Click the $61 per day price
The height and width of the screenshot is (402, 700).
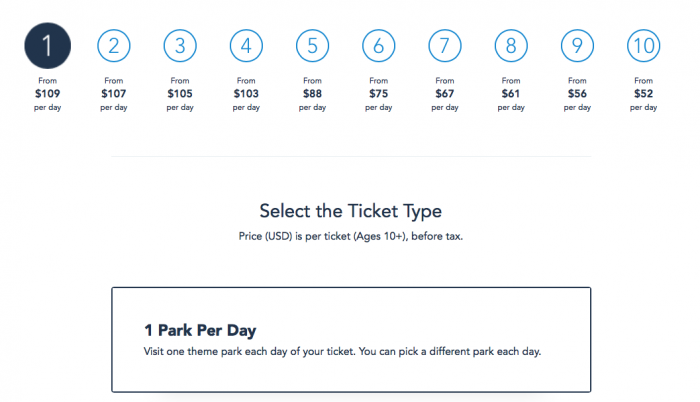click(x=511, y=93)
